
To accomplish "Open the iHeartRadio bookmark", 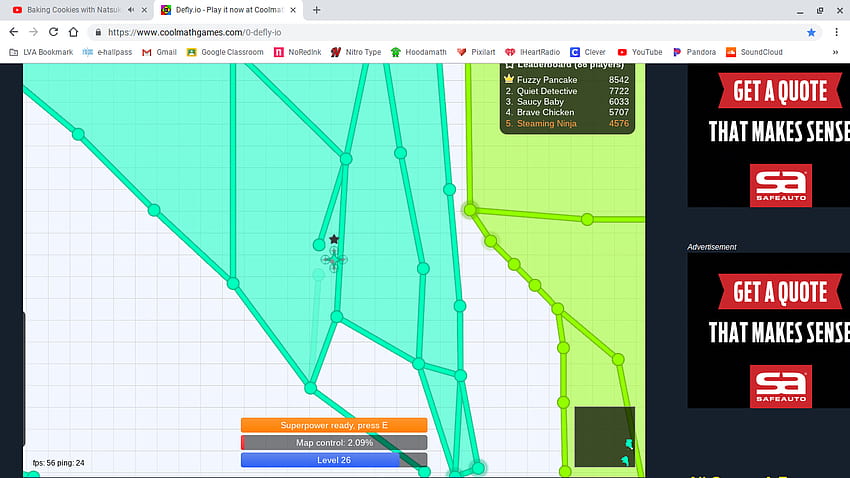I will (x=532, y=52).
